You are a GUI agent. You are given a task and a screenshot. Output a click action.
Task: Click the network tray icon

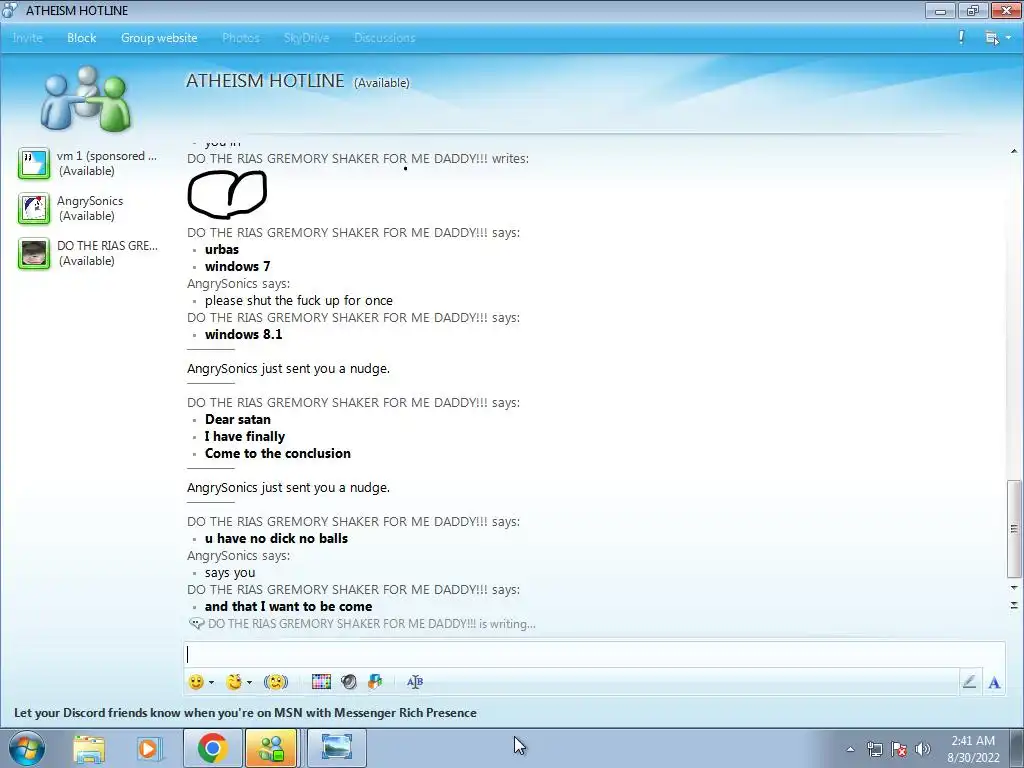pos(874,749)
